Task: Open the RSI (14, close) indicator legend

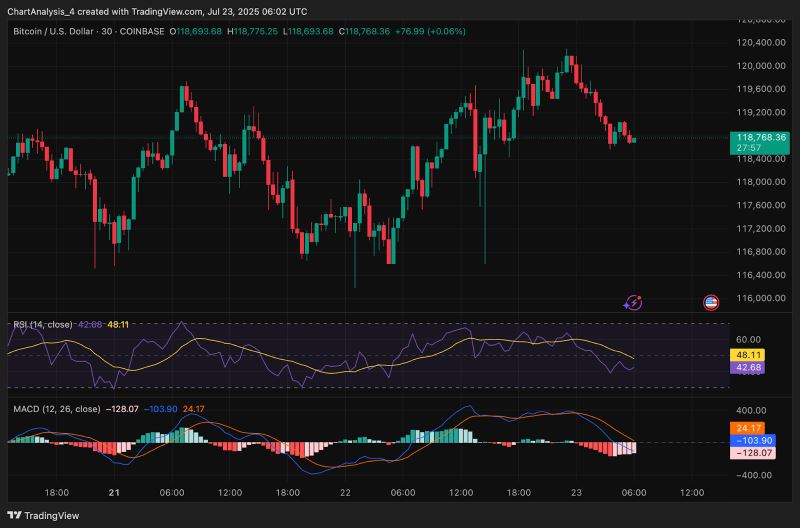Action: (x=42, y=325)
